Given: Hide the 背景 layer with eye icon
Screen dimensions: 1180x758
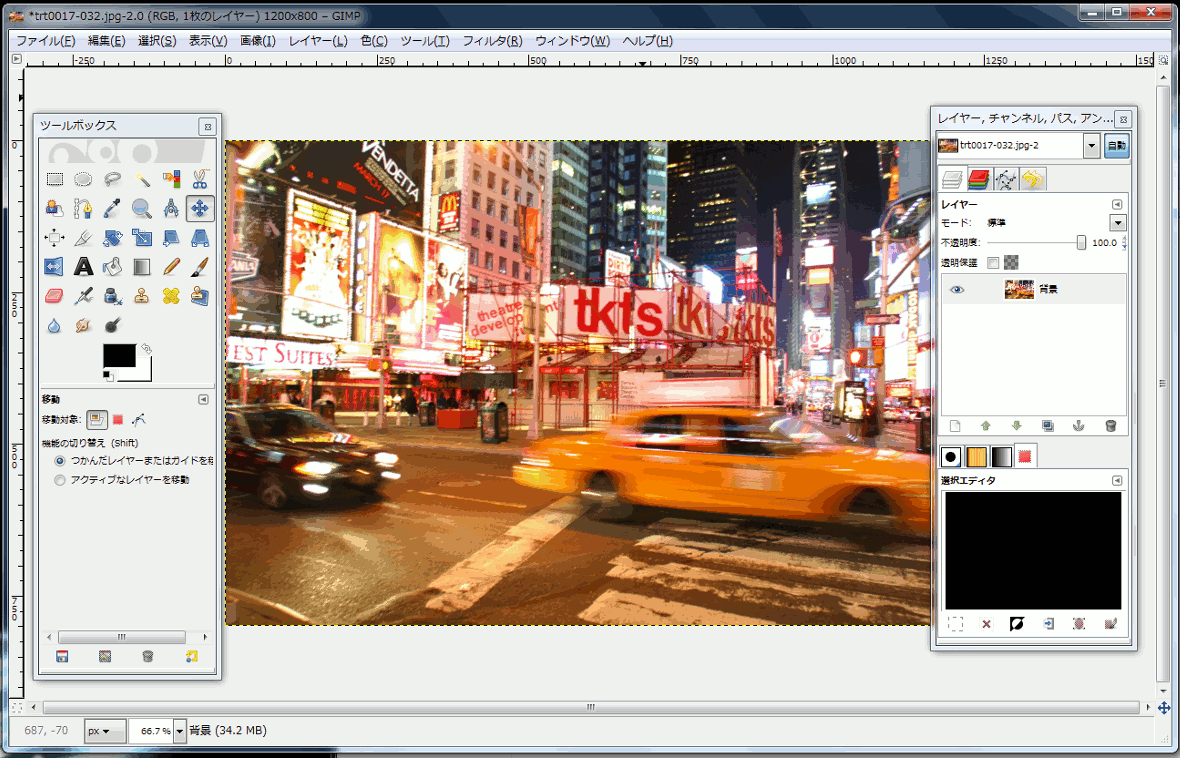Looking at the screenshot, I should point(956,290).
